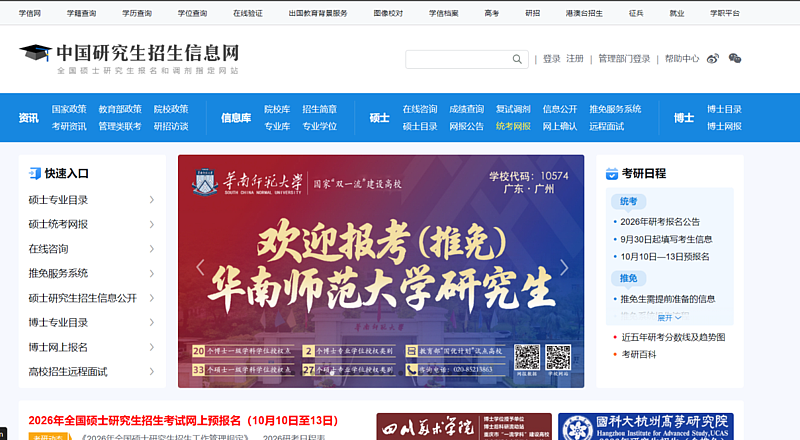Click the 登录 login link
Viewport: 800px width, 440px height.
pos(551,59)
